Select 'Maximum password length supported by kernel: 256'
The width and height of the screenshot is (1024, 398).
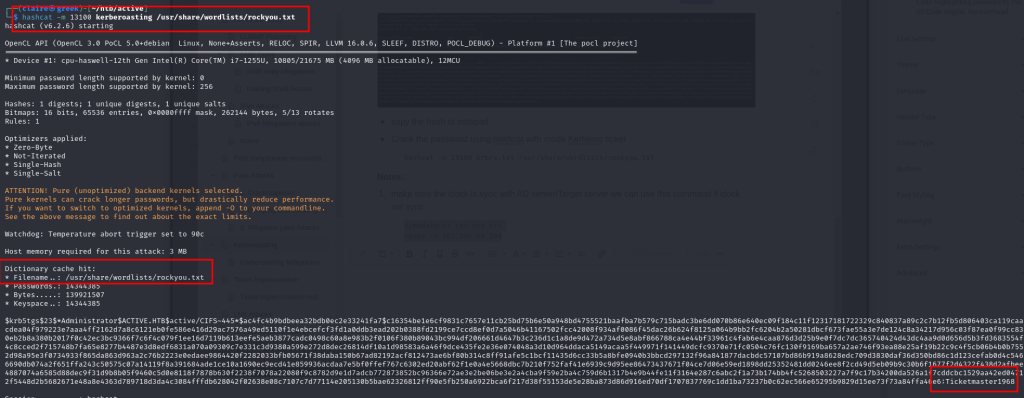pos(108,86)
